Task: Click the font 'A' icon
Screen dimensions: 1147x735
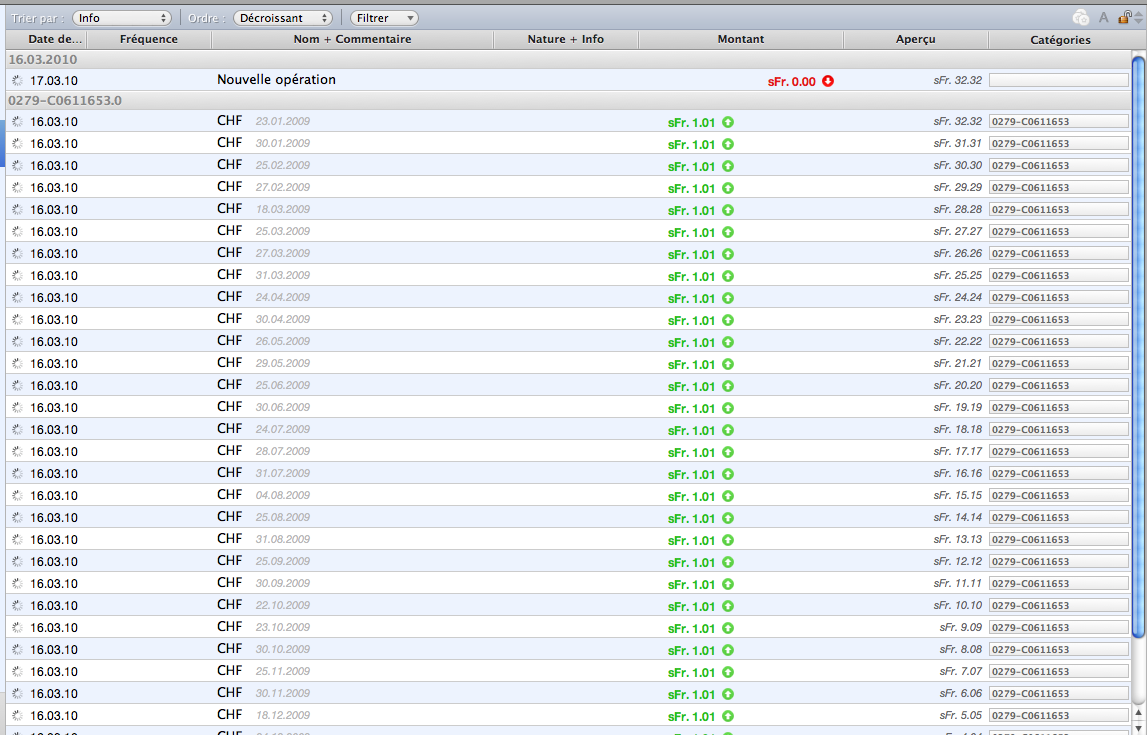Action: (x=1104, y=17)
